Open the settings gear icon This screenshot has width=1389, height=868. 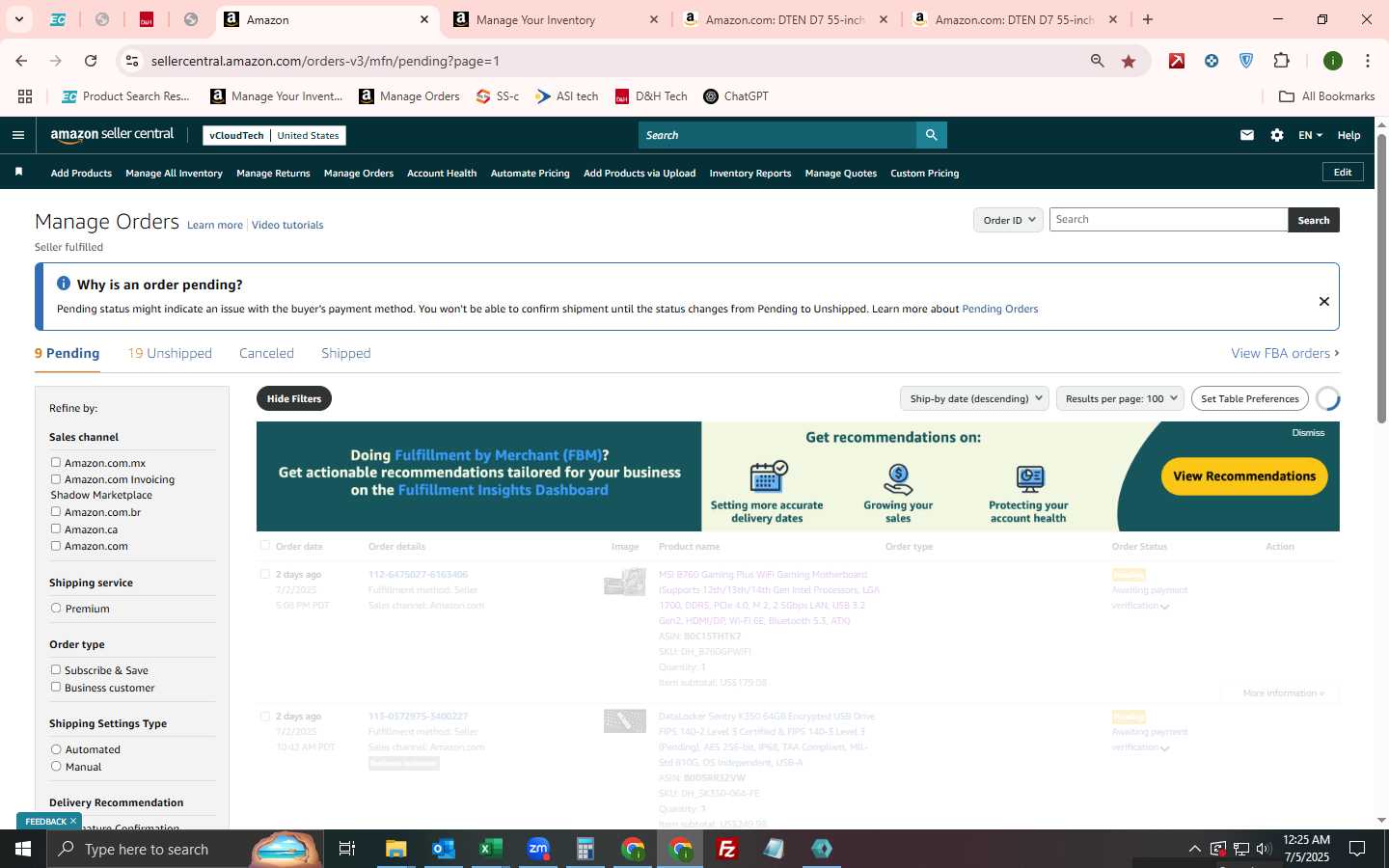coord(1277,135)
